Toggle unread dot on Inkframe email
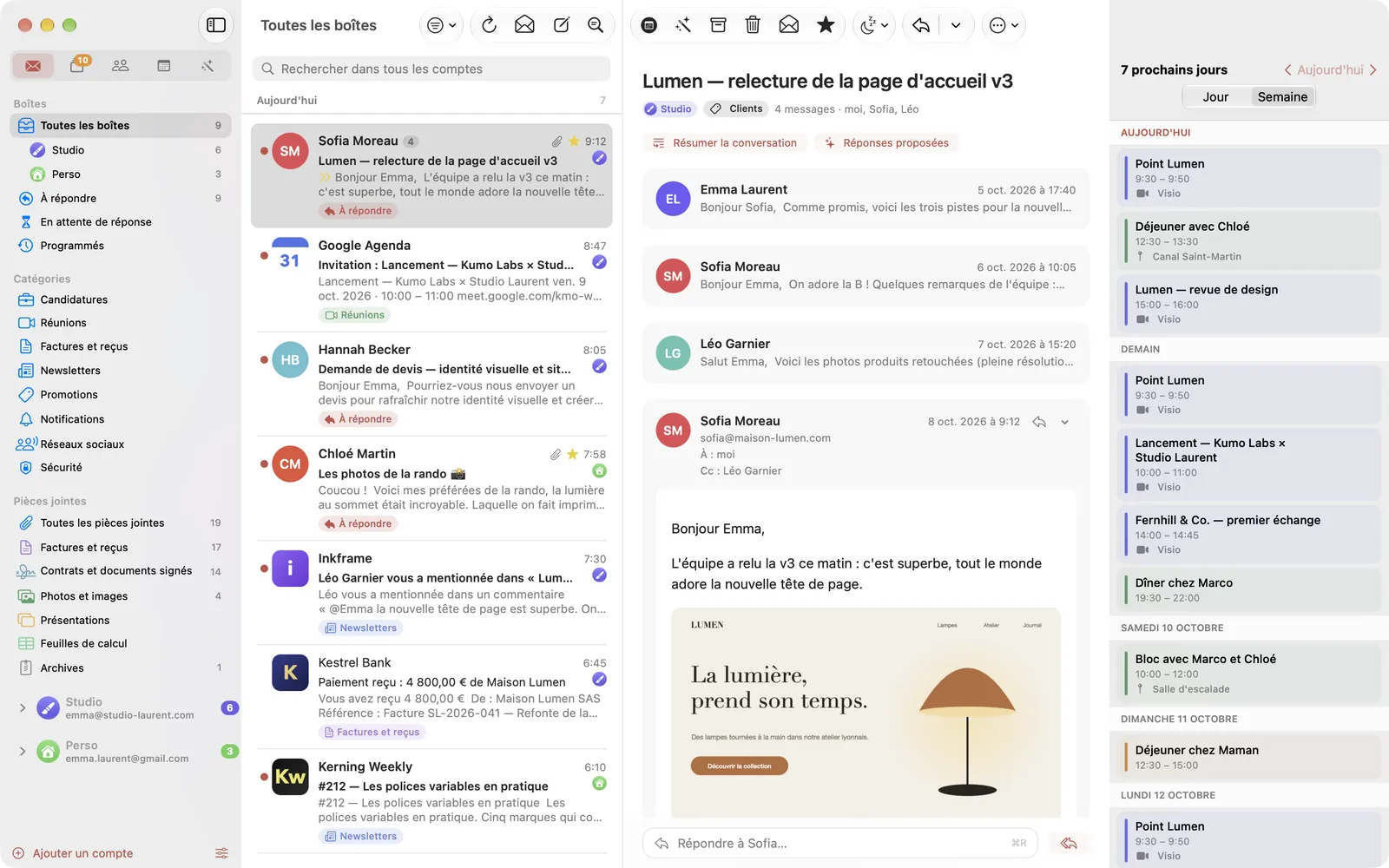Image resolution: width=1389 pixels, height=868 pixels. pyautogui.click(x=264, y=569)
